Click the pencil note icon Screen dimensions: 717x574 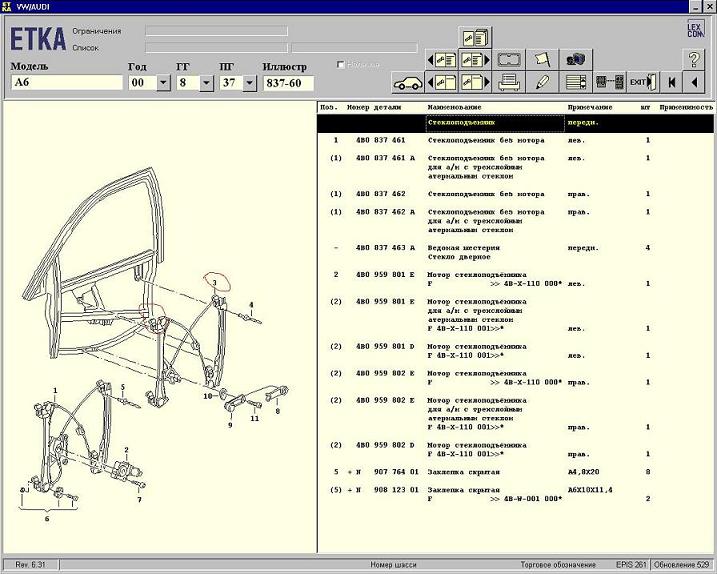coord(542,82)
